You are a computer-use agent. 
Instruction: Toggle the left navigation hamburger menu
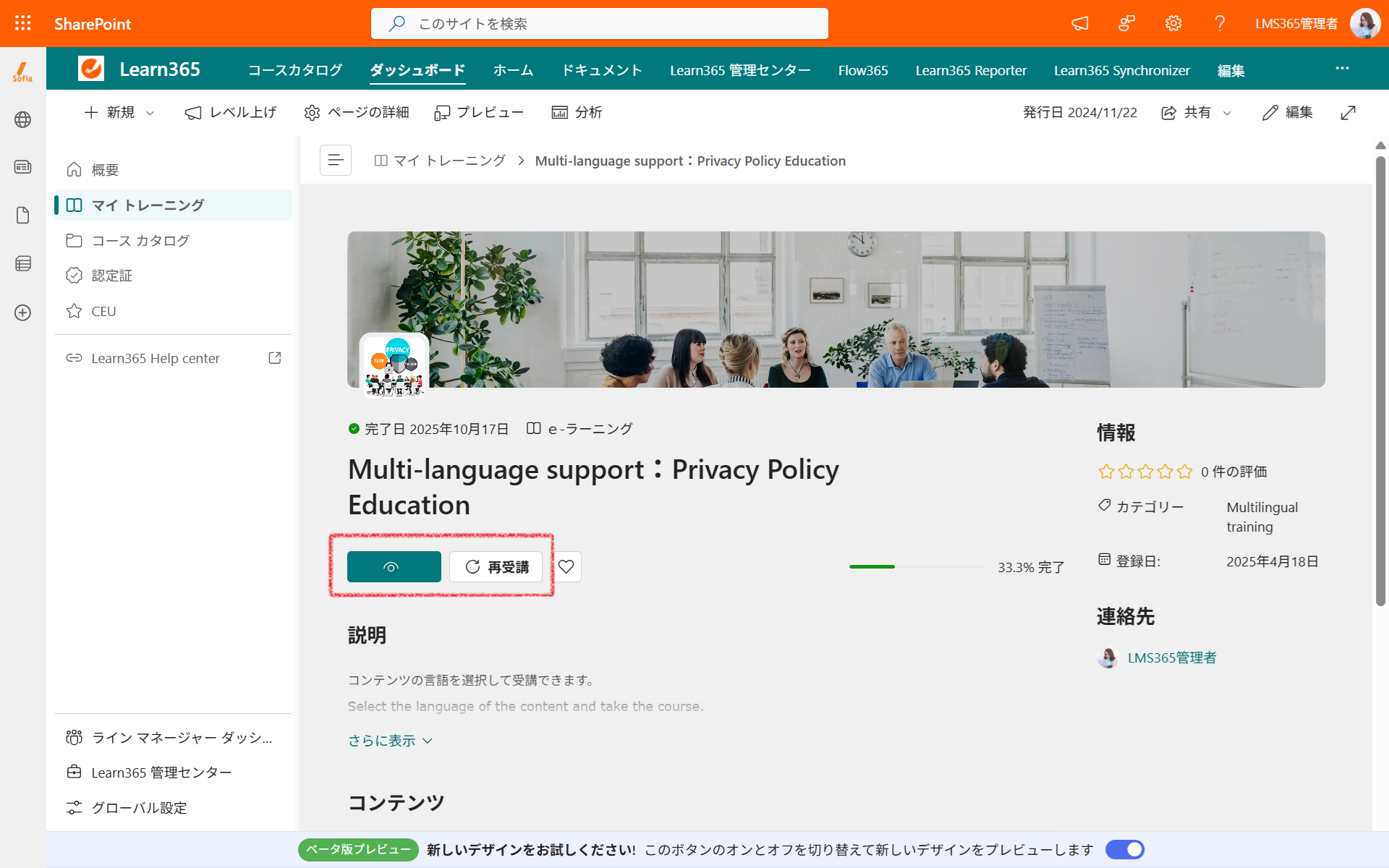click(x=336, y=160)
